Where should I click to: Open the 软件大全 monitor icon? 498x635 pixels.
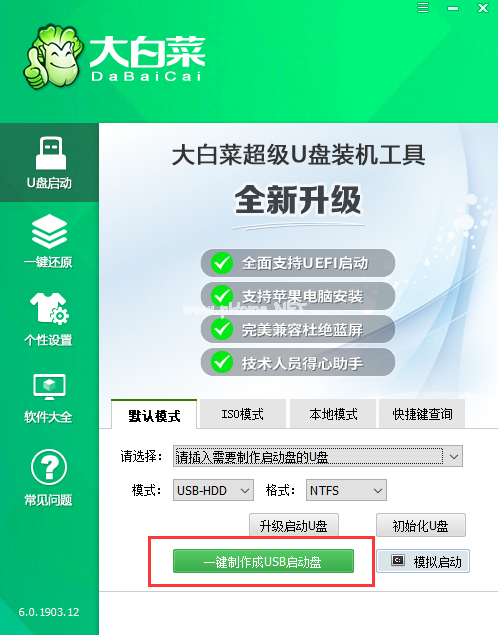pyautogui.click(x=49, y=387)
